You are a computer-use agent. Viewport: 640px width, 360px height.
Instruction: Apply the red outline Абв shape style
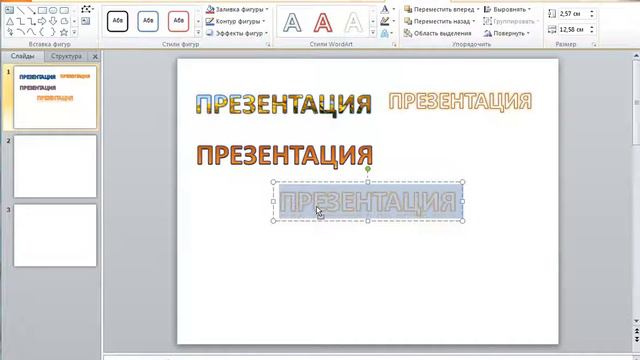click(178, 21)
